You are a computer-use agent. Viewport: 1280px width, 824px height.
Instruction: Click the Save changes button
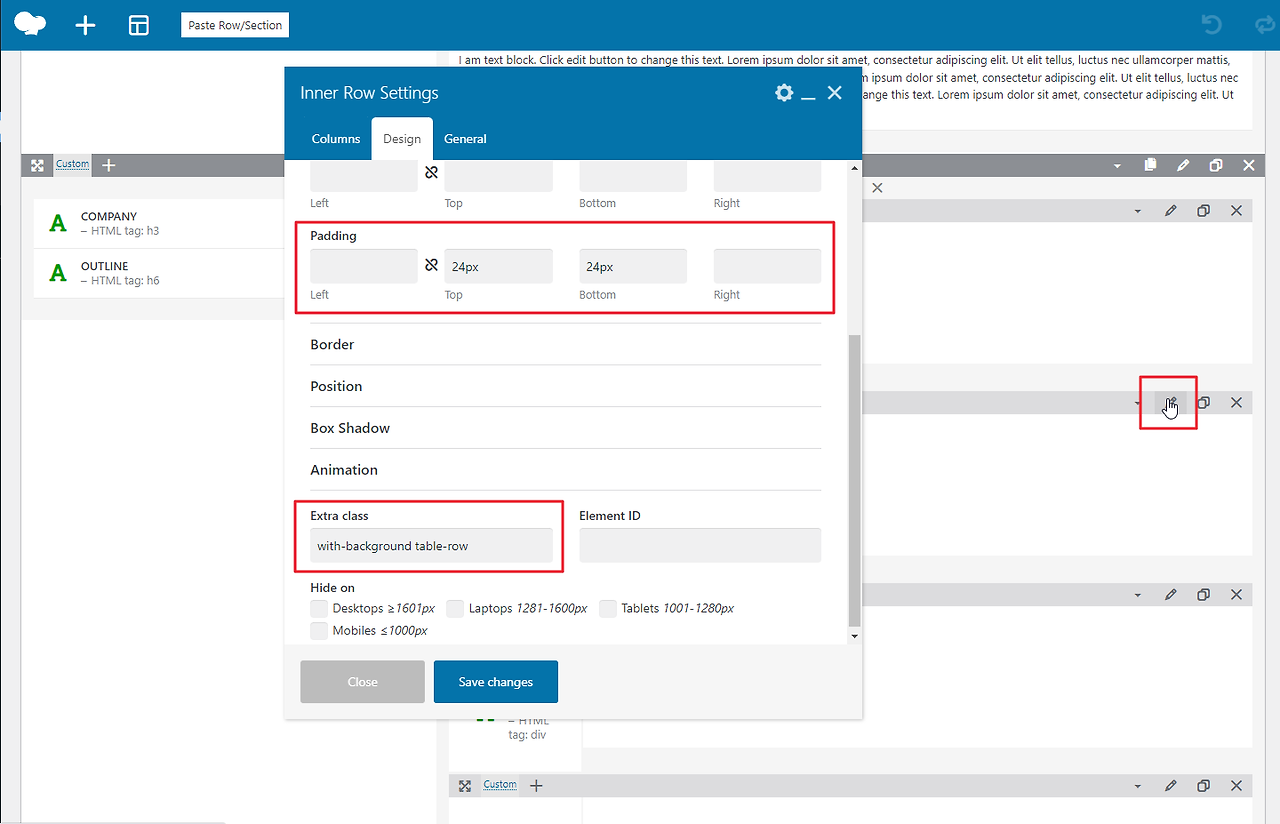(496, 682)
